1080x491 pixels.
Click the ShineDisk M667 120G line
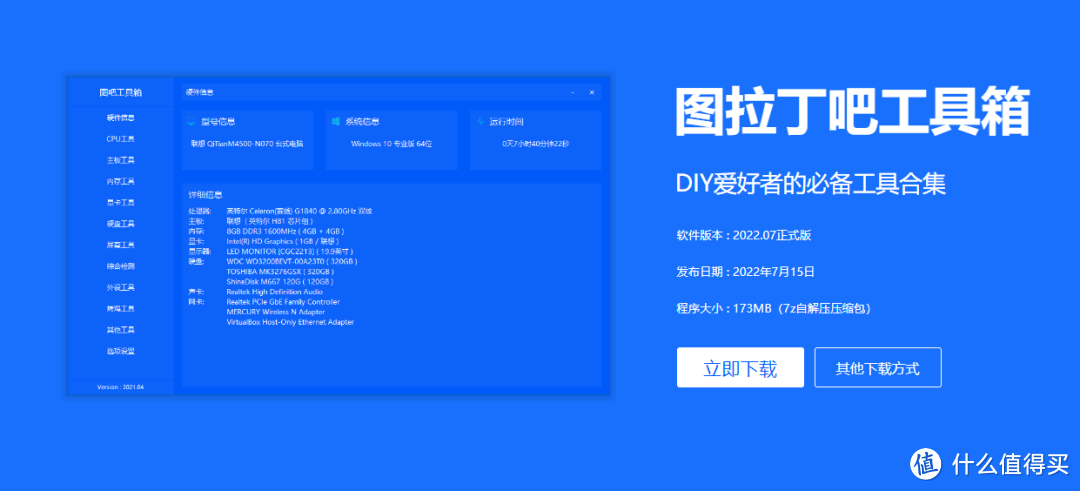point(280,282)
